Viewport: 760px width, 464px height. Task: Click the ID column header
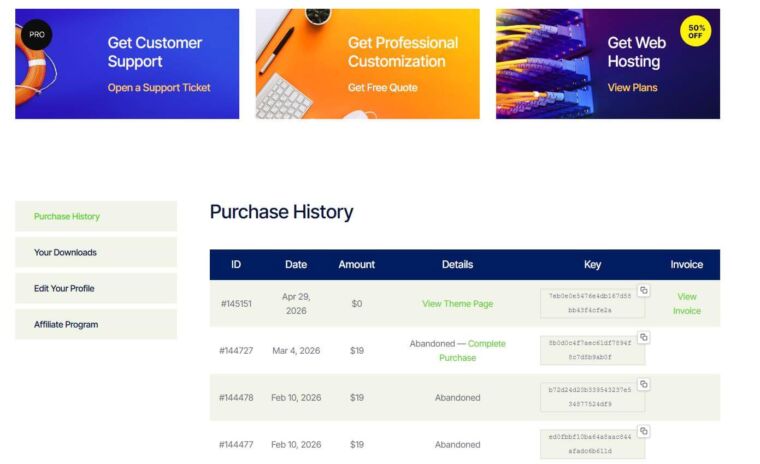236,264
